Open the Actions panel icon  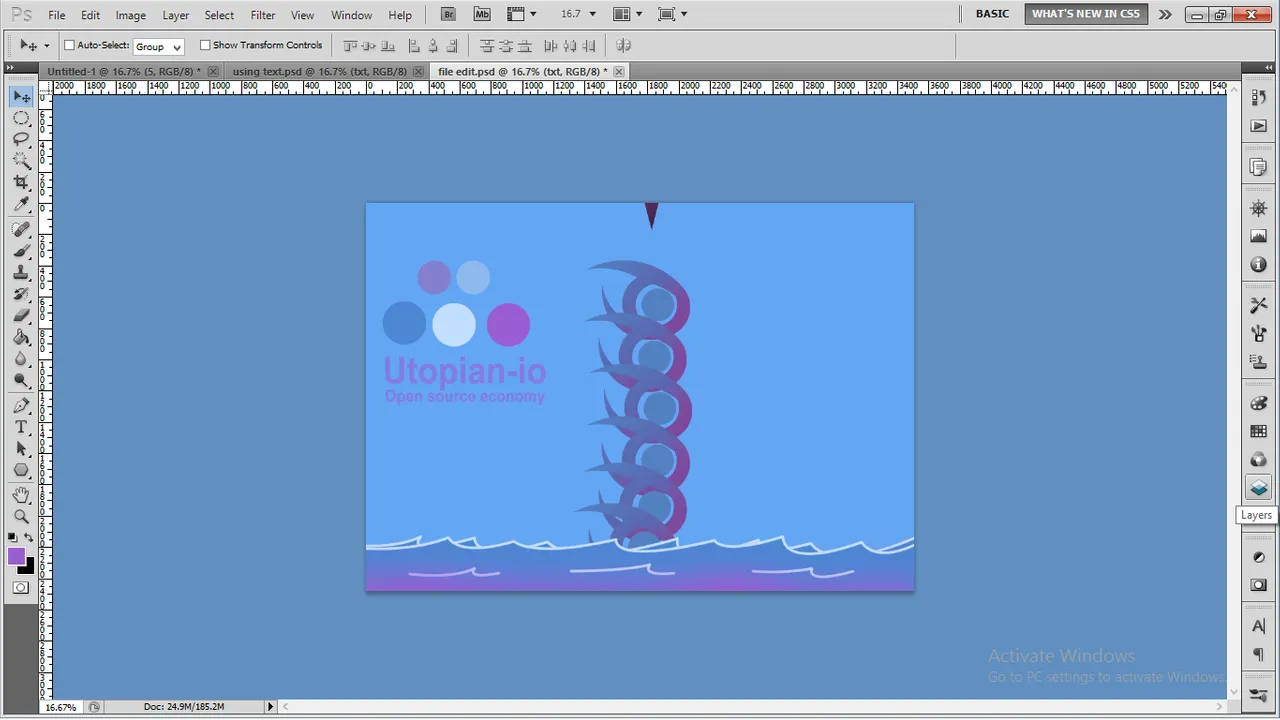(x=1258, y=126)
